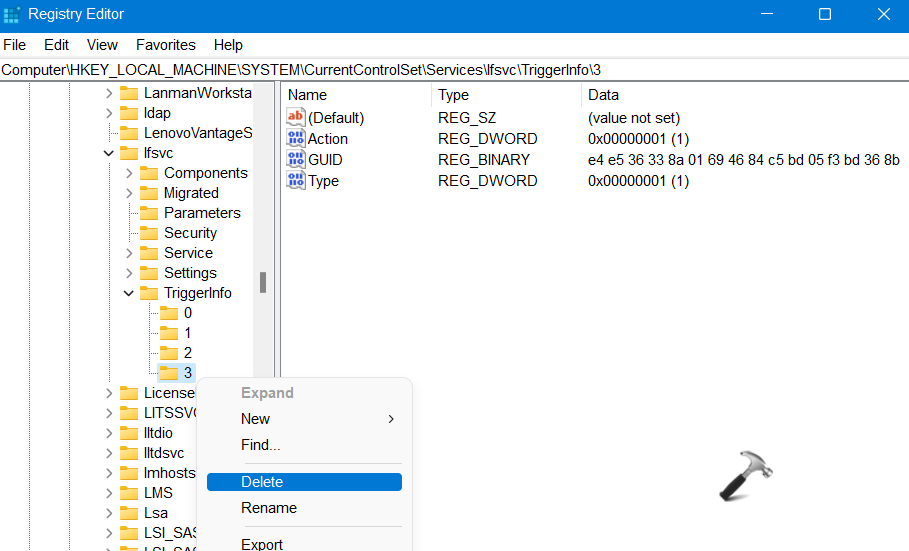Select the GUID binary value icon
The height and width of the screenshot is (551, 909).
pyautogui.click(x=296, y=160)
